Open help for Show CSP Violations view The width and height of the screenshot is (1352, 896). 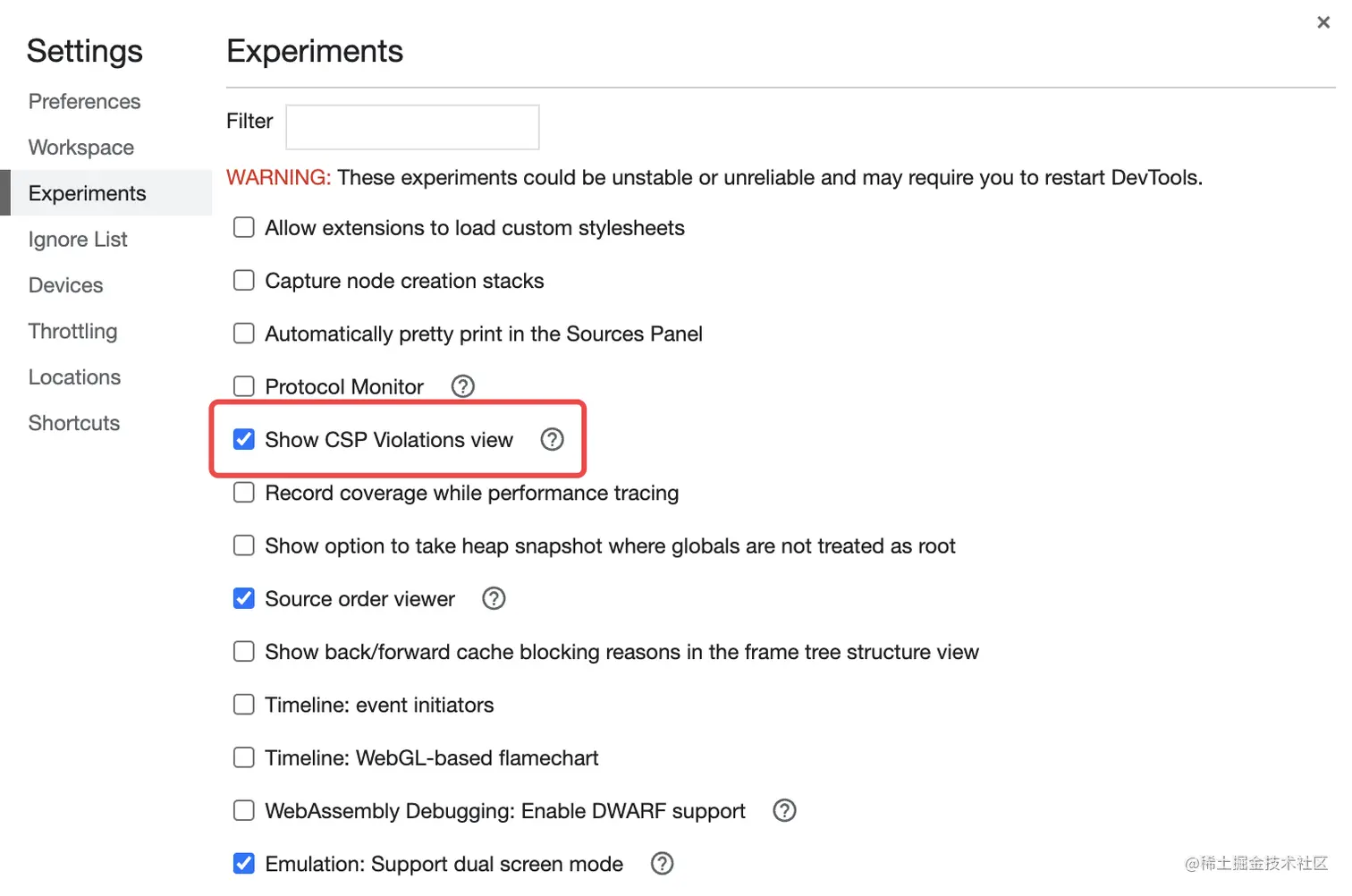tap(552, 439)
